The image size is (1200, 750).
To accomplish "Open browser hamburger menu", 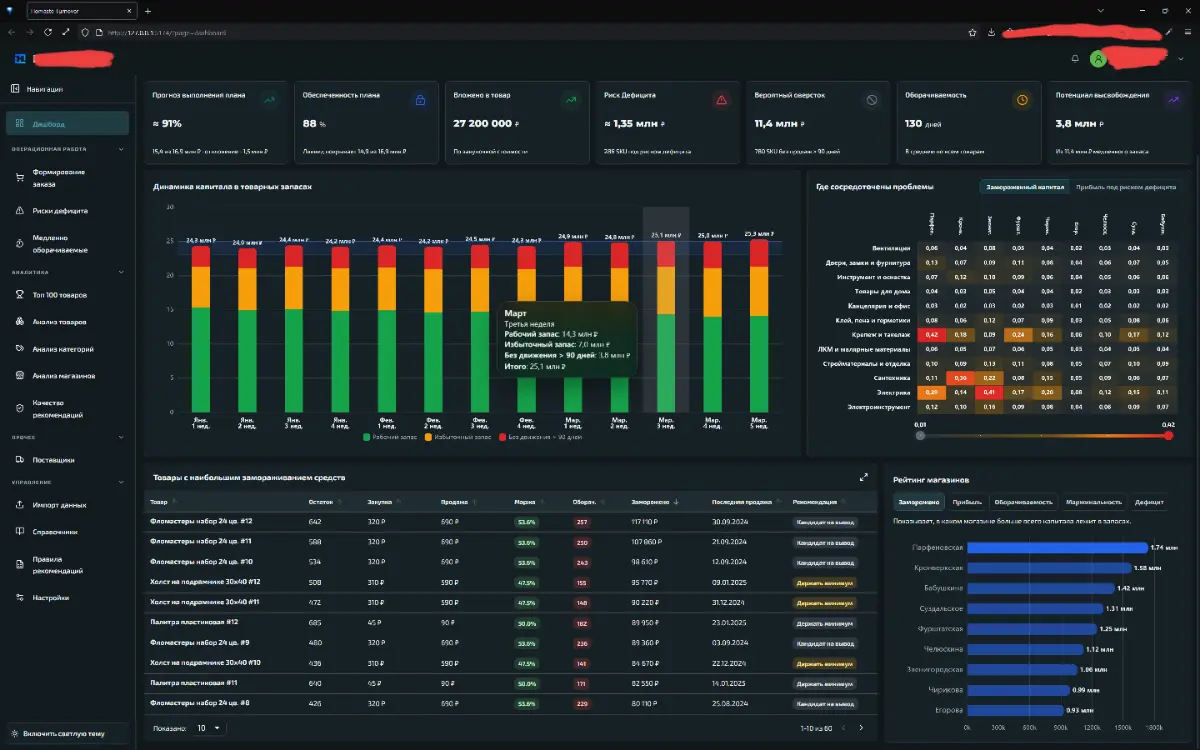I will coord(1188,32).
